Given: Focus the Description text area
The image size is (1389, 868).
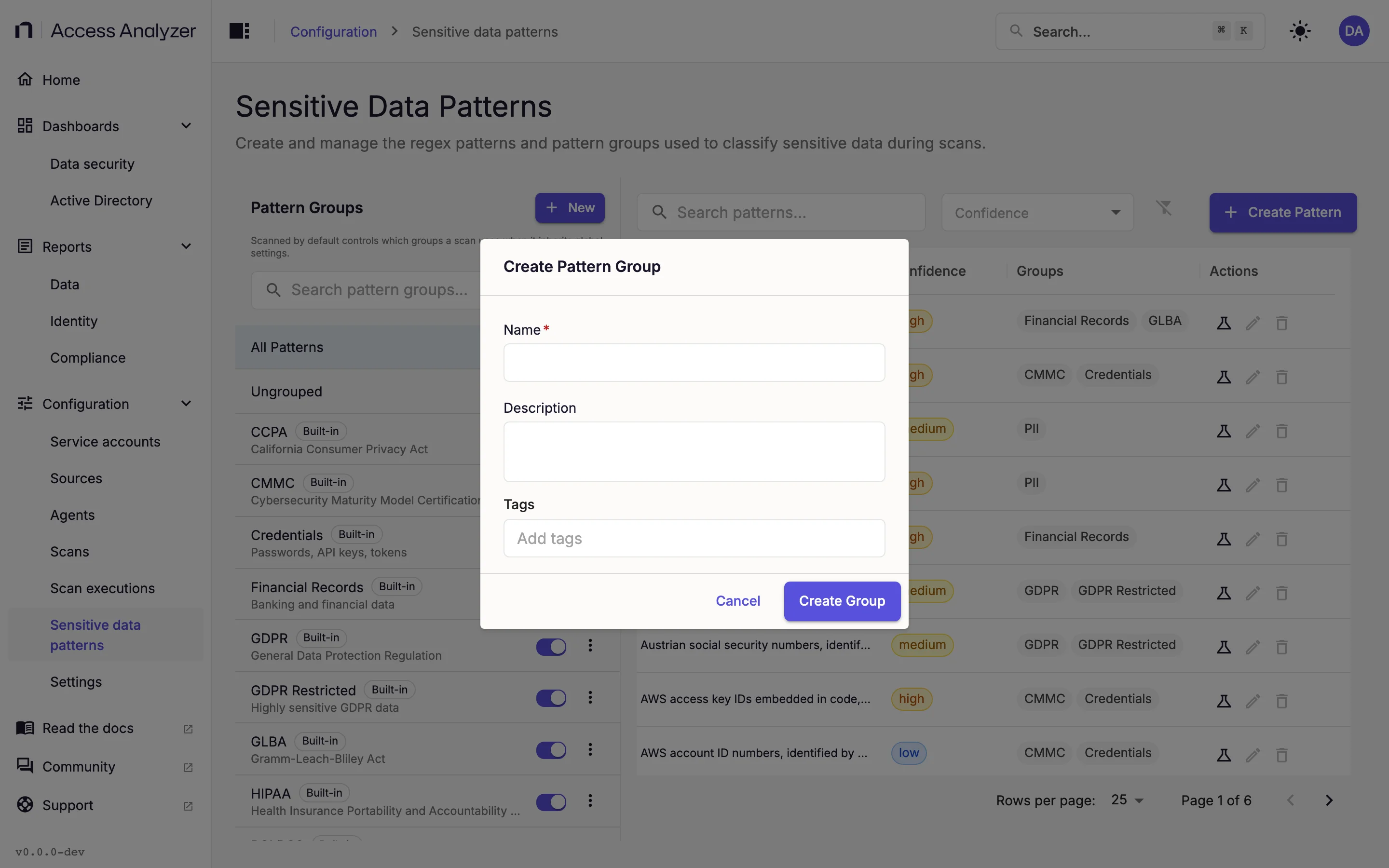Looking at the screenshot, I should (x=694, y=452).
